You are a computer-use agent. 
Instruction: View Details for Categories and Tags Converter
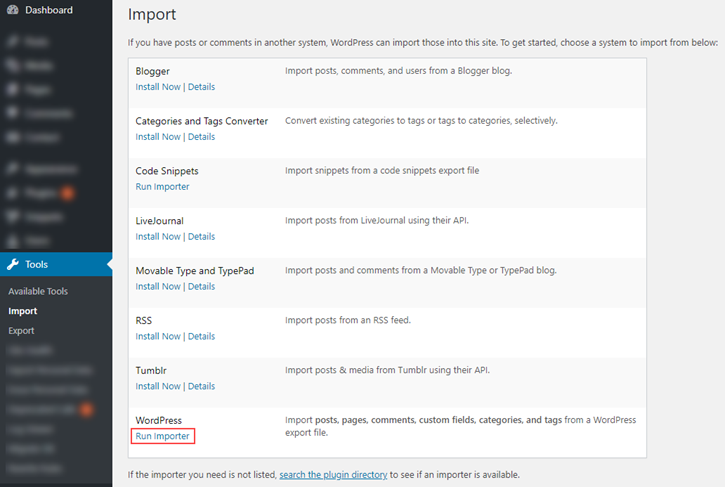[x=201, y=137]
